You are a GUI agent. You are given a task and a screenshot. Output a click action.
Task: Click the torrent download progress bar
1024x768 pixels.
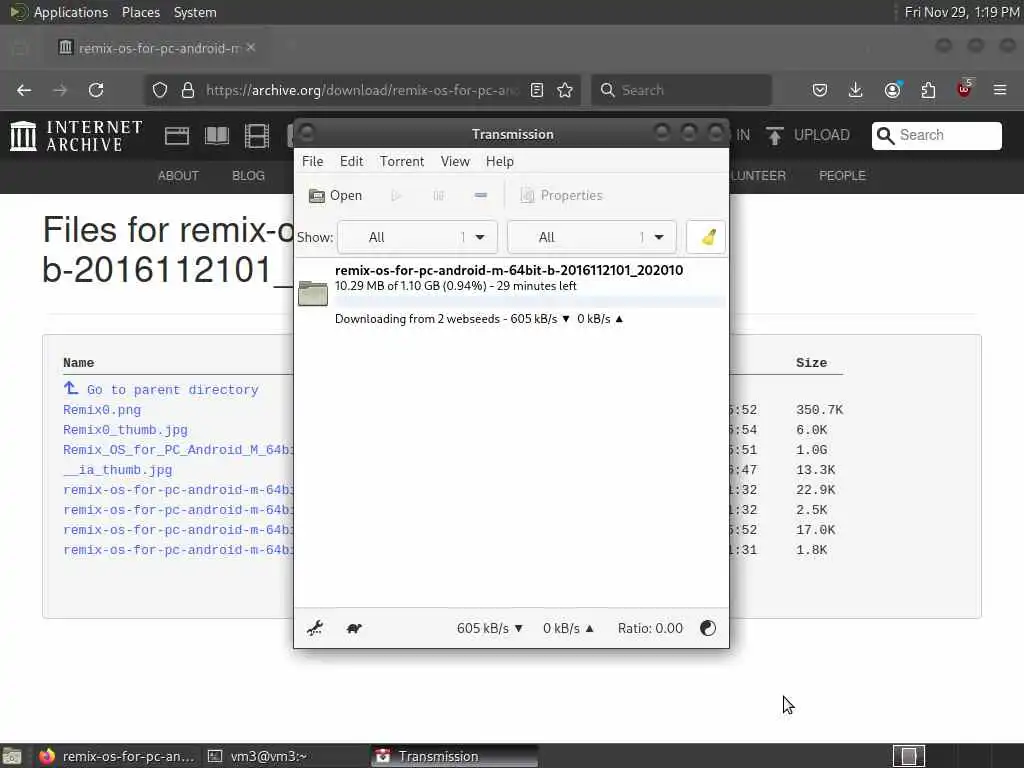(529, 302)
